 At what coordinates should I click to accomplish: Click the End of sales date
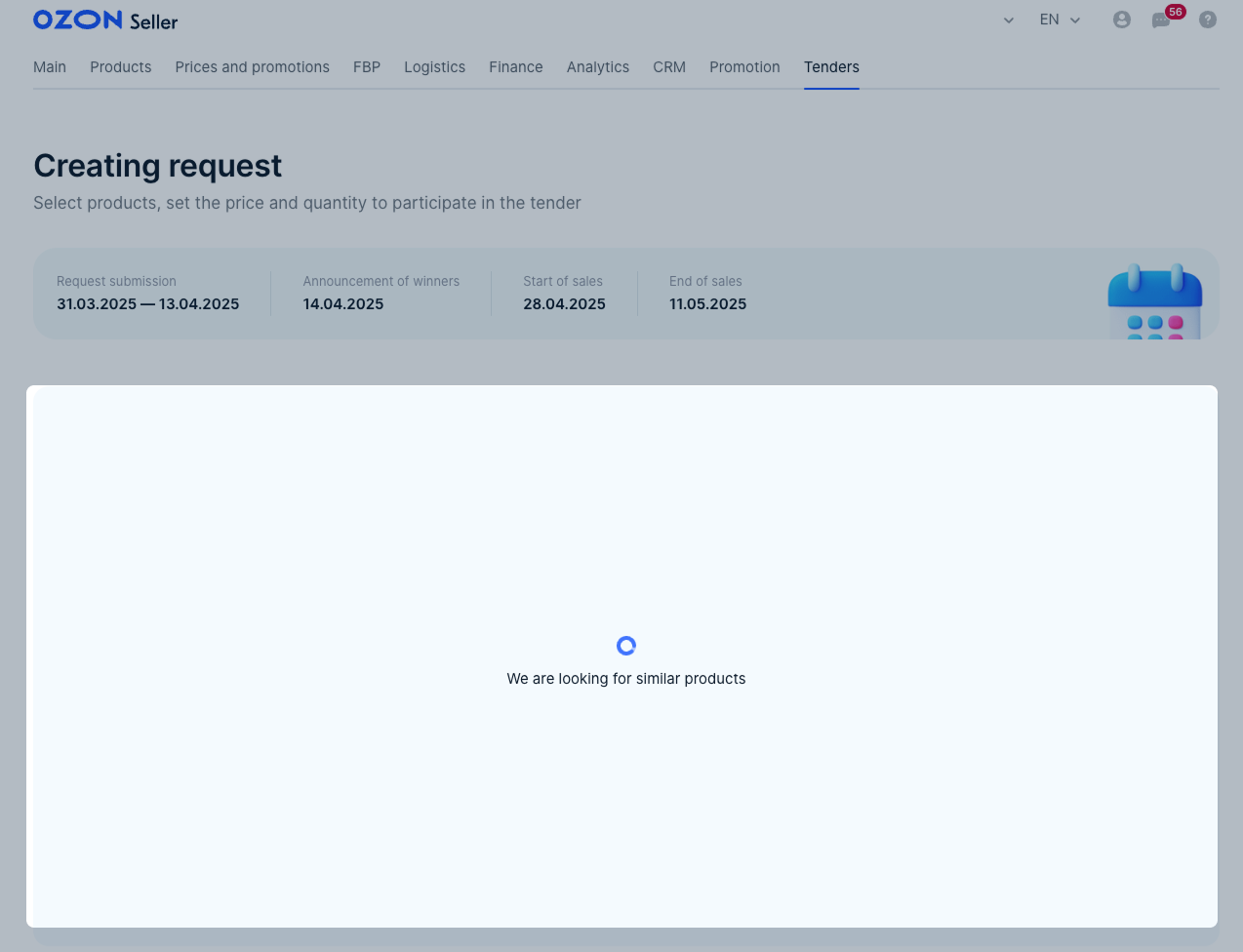[x=707, y=304]
